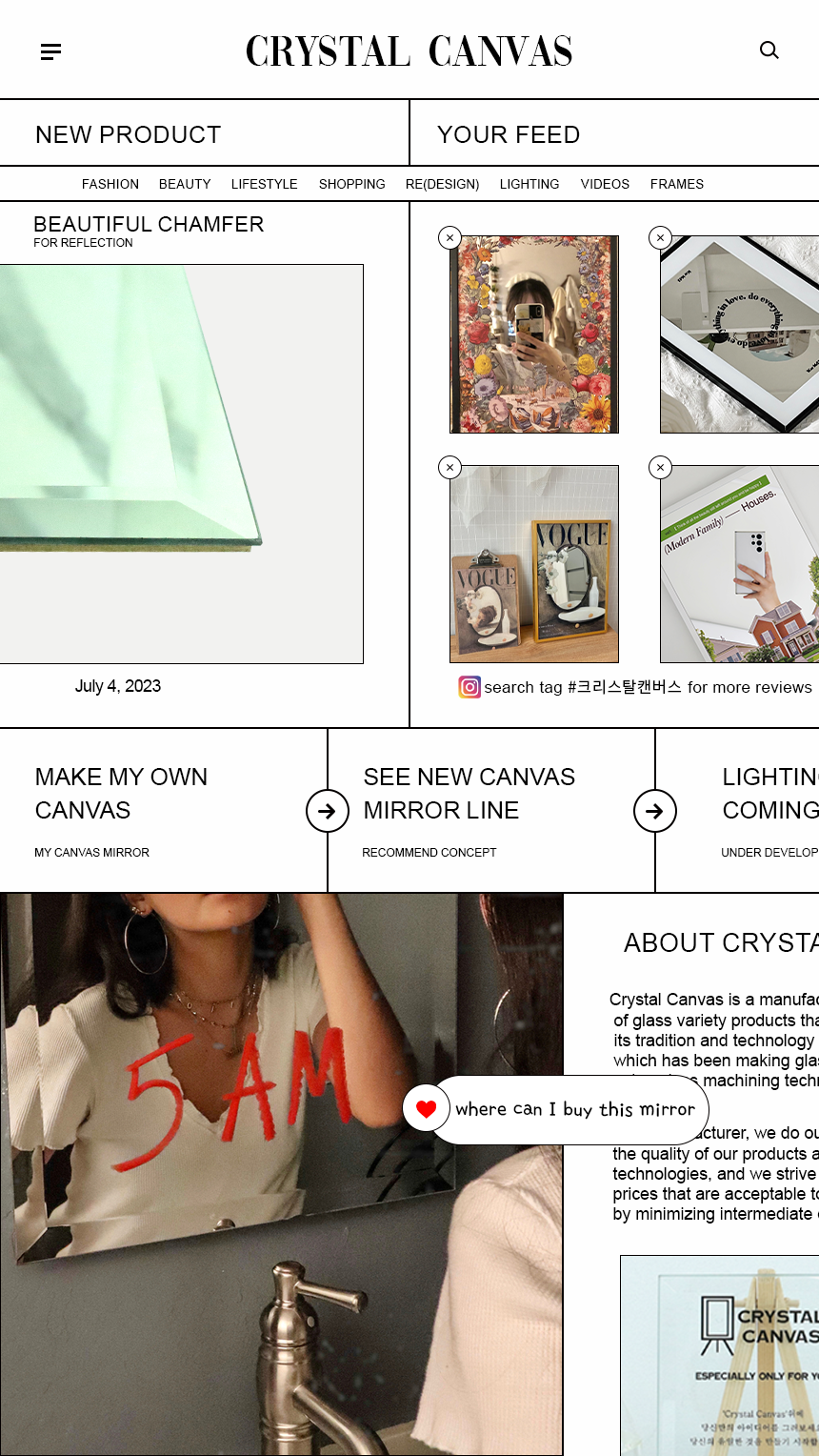Close the Vogue mirrors feed post
The height and width of the screenshot is (1456, 819).
[450, 467]
